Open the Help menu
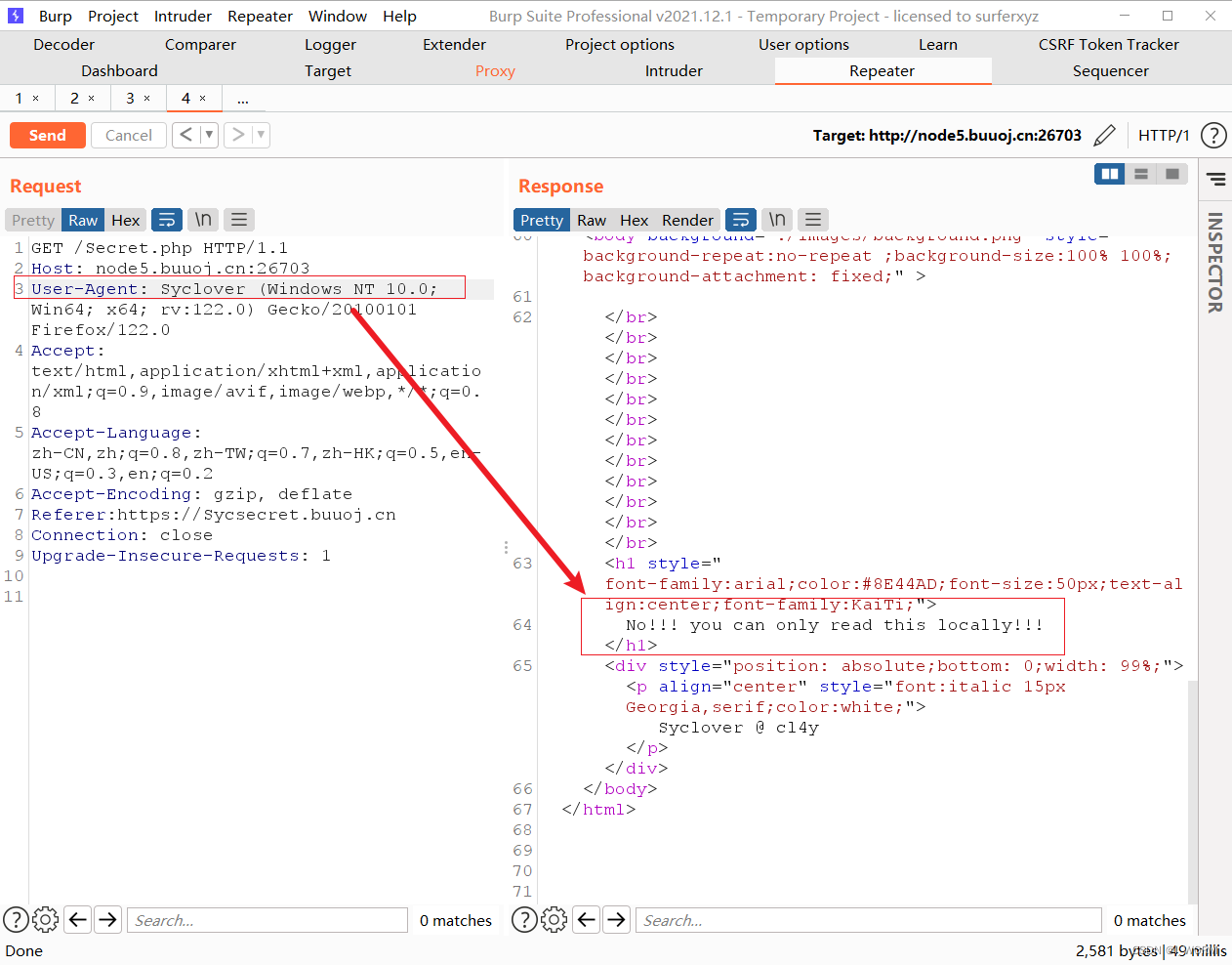Viewport: 1232px width, 965px height. (x=399, y=16)
